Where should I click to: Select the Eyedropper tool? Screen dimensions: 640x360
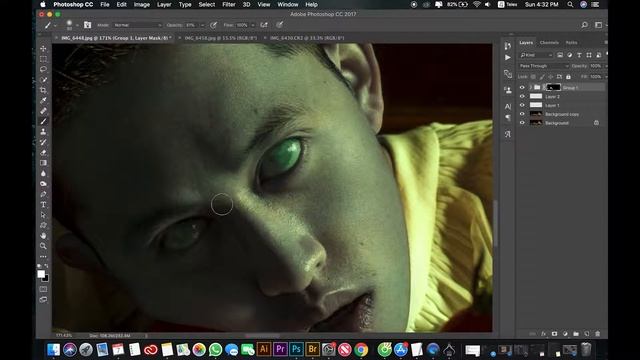click(x=43, y=100)
